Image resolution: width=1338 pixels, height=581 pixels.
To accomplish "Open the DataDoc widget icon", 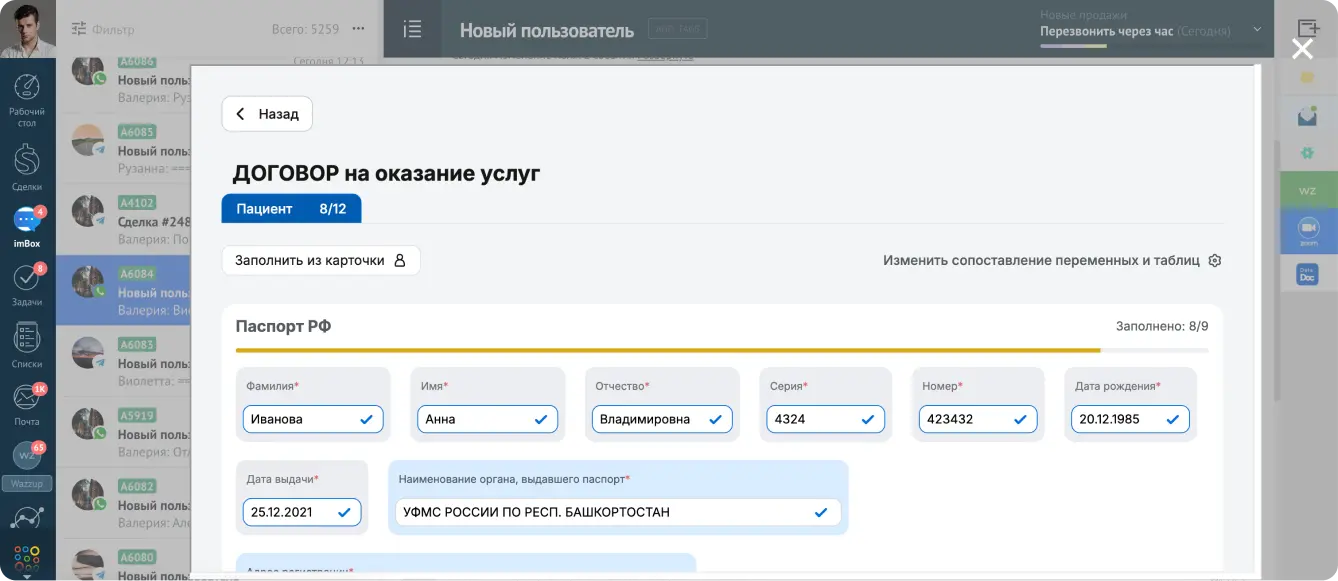I will (1307, 275).
